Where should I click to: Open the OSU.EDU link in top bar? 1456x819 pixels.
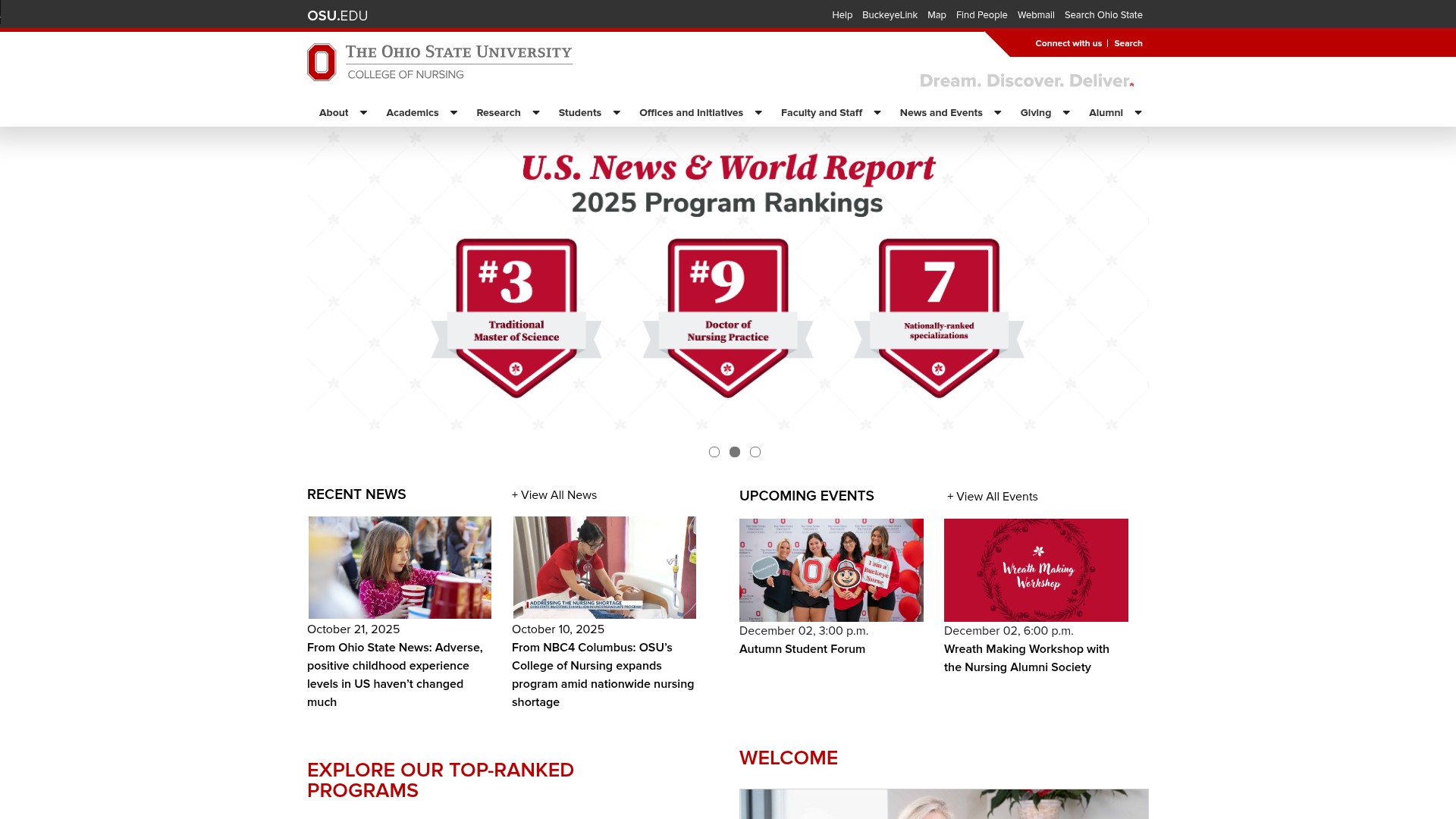click(x=337, y=15)
